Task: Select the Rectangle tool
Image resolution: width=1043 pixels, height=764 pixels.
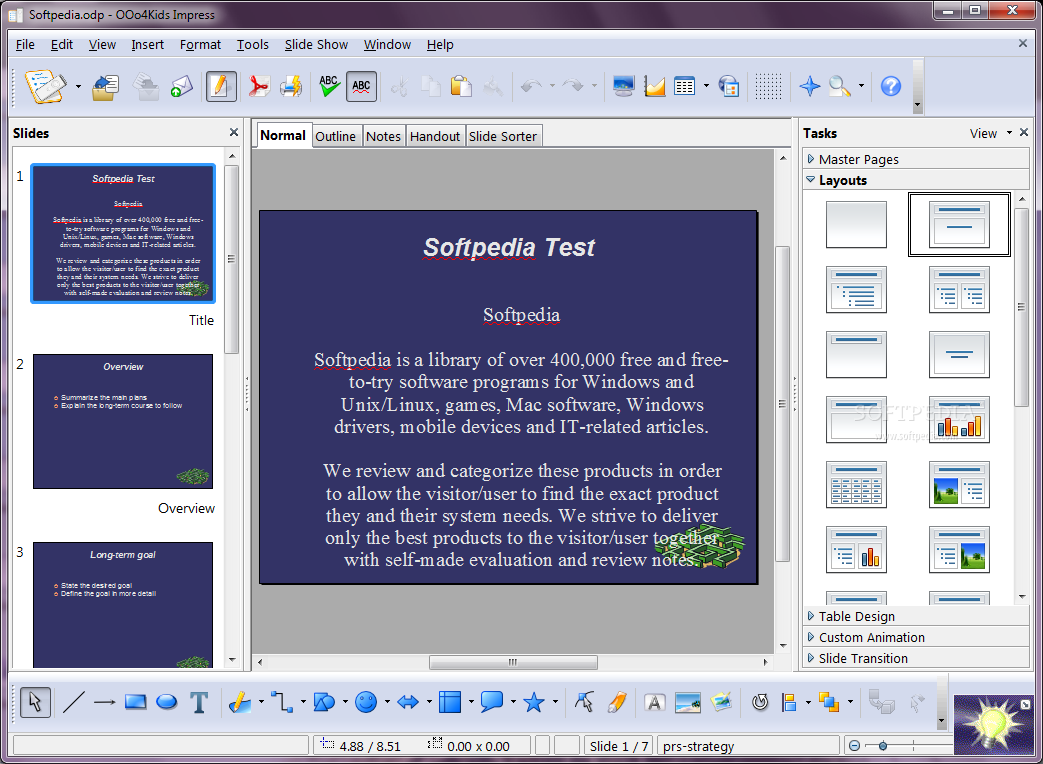Action: coord(136,702)
